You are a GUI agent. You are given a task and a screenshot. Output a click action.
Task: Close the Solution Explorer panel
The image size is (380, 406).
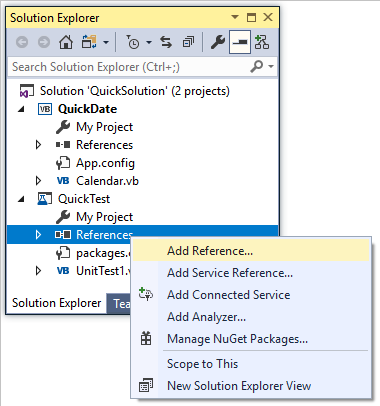(x=268, y=17)
